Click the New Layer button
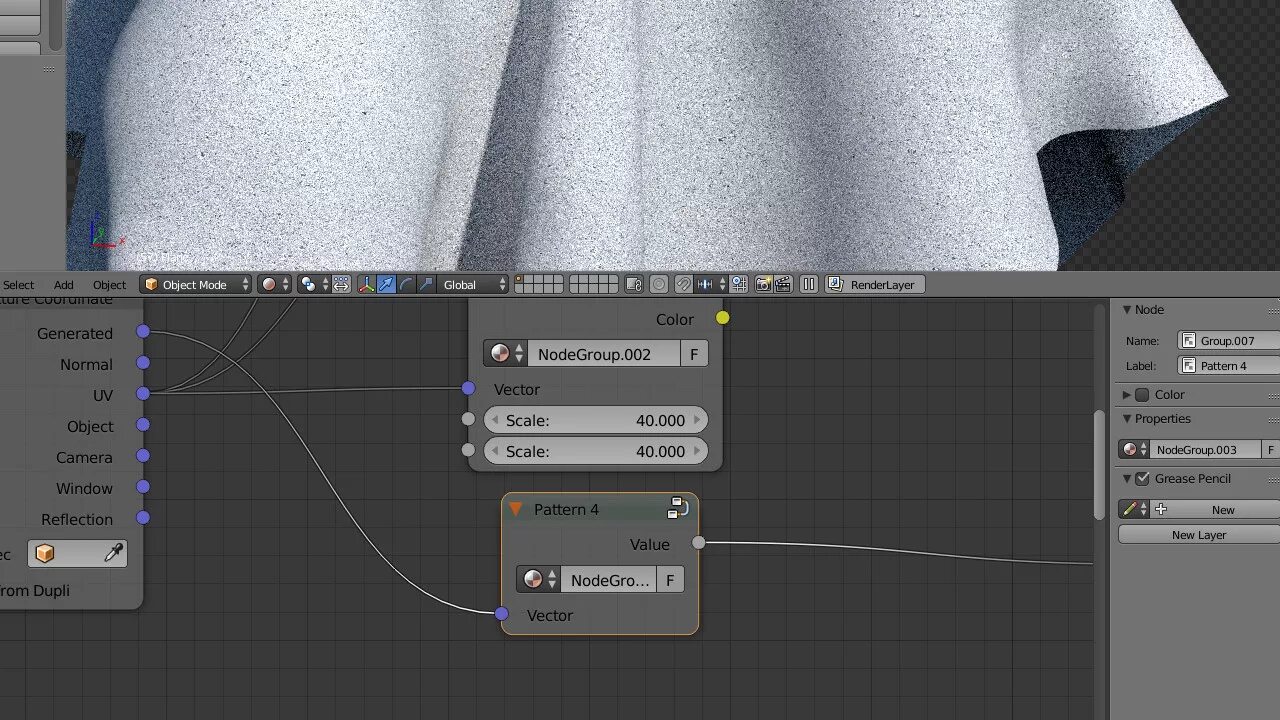 [x=1199, y=535]
